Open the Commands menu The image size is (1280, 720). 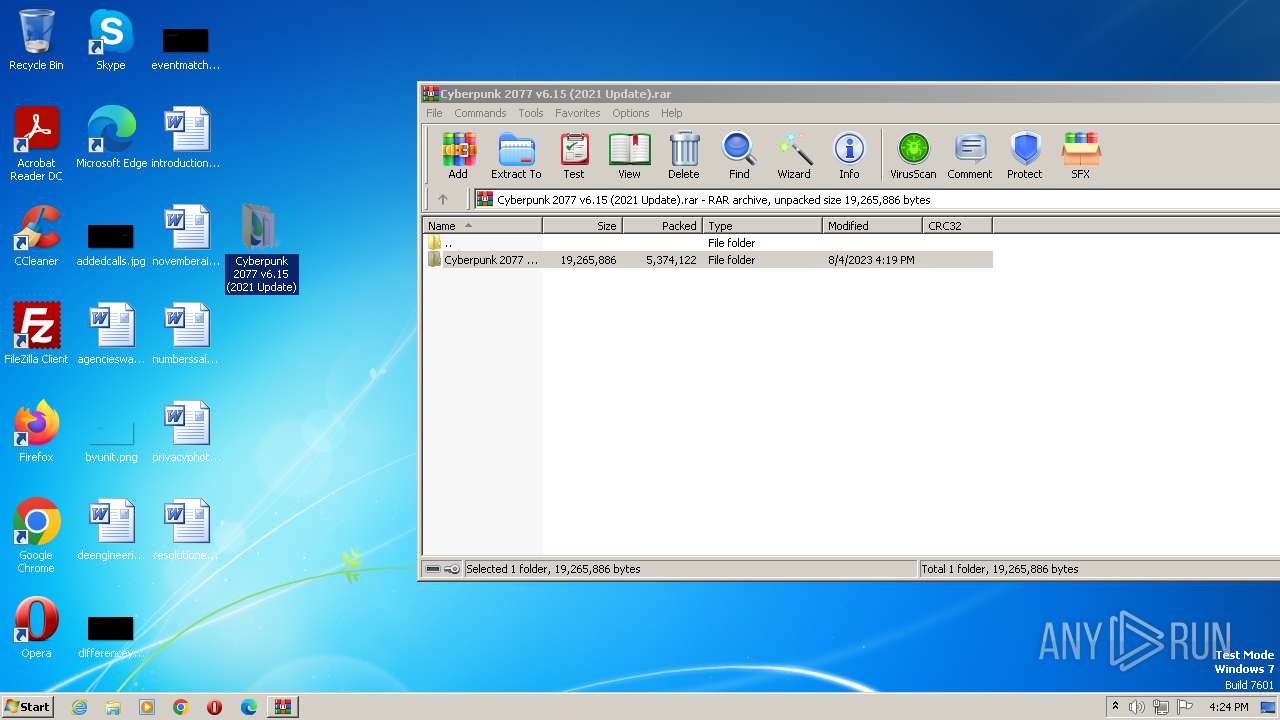click(480, 113)
